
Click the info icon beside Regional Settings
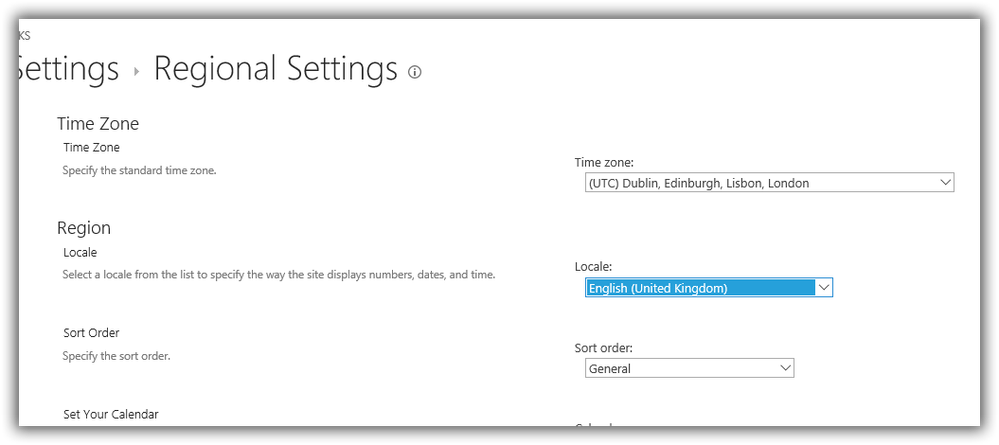(x=415, y=72)
